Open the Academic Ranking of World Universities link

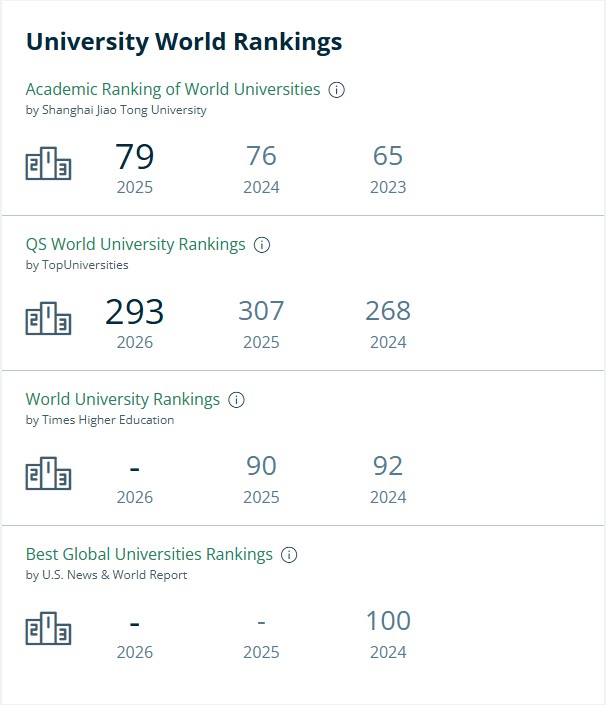173,89
